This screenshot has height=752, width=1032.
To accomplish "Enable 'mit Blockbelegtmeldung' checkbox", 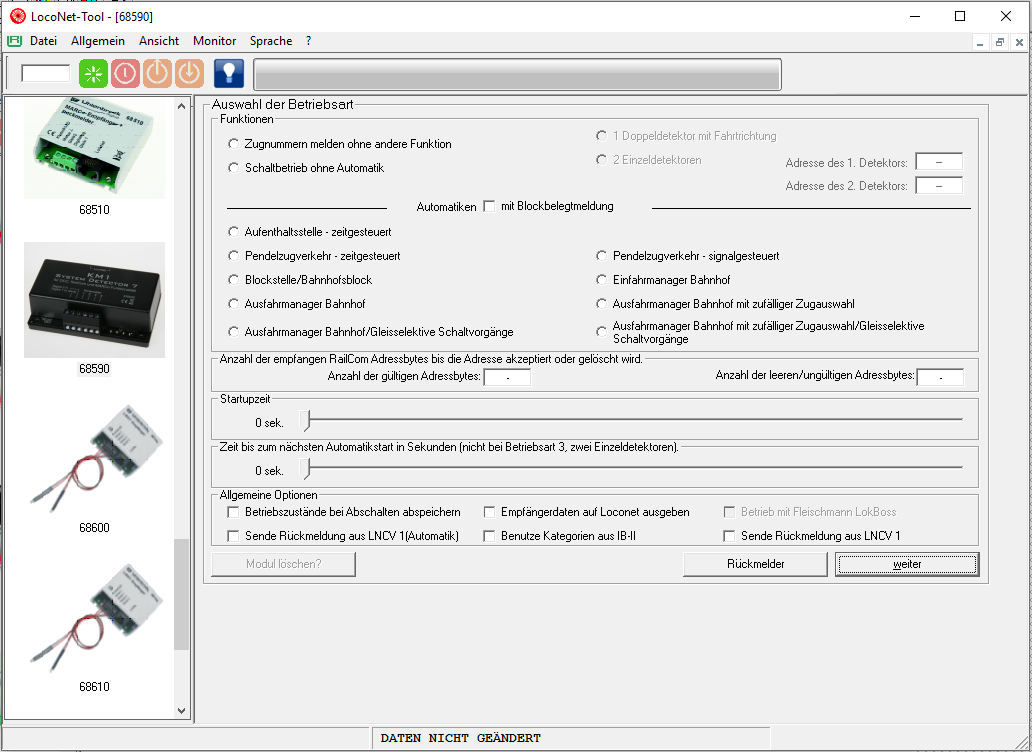I will coord(489,206).
